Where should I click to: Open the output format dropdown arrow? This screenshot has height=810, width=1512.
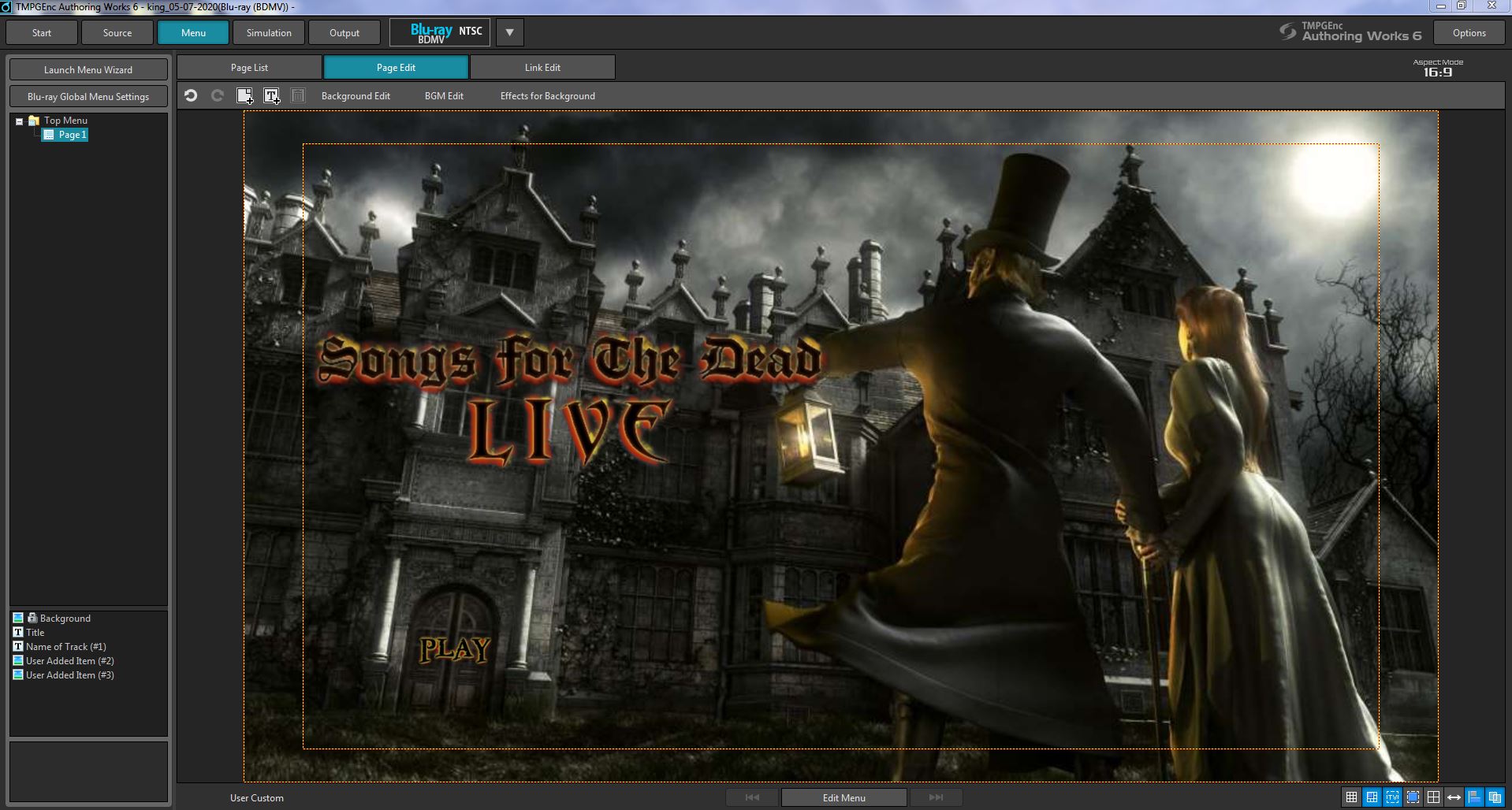click(509, 32)
